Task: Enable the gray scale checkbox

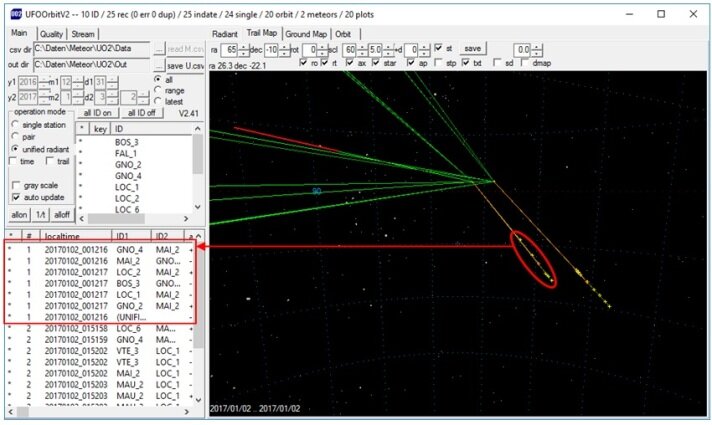Action: pyautogui.click(x=15, y=185)
